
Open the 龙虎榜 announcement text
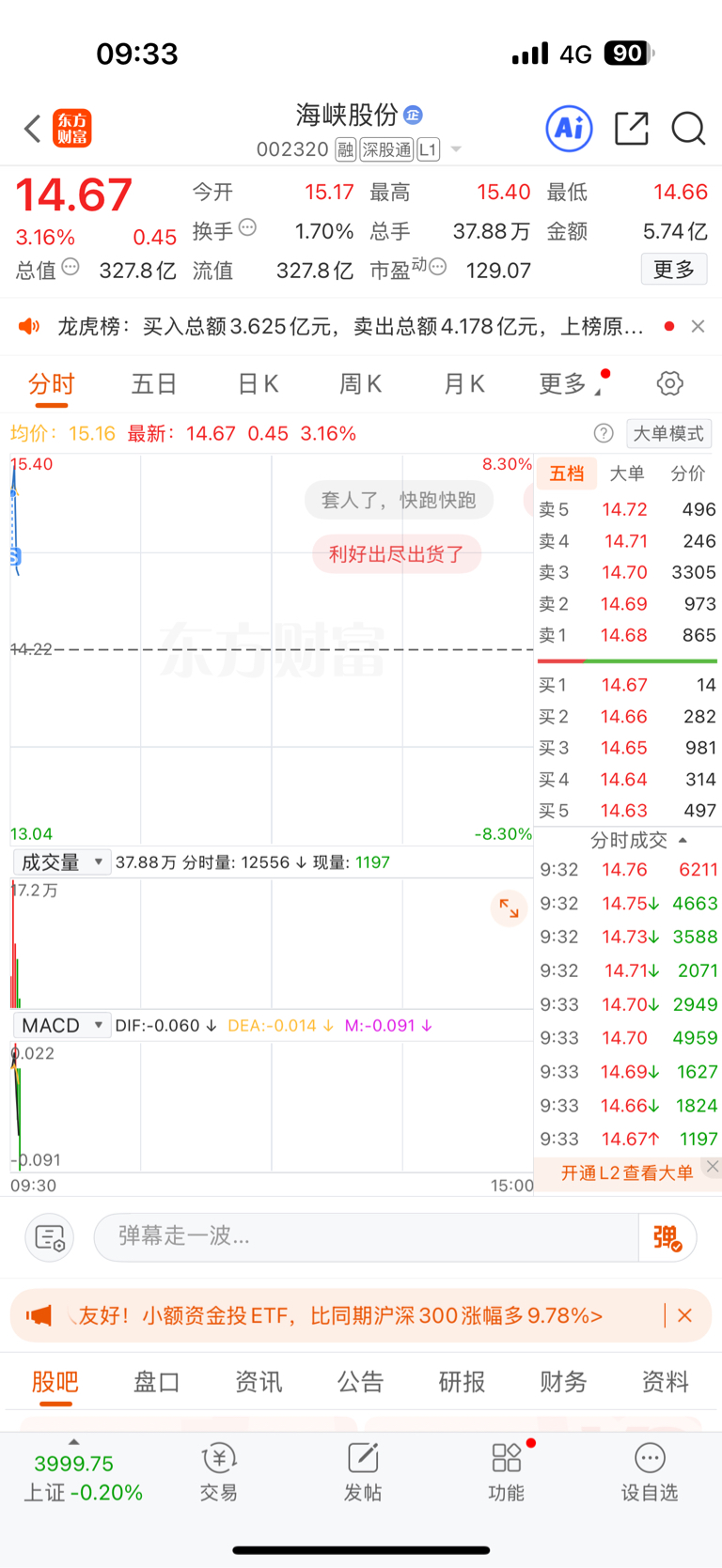pos(351,326)
